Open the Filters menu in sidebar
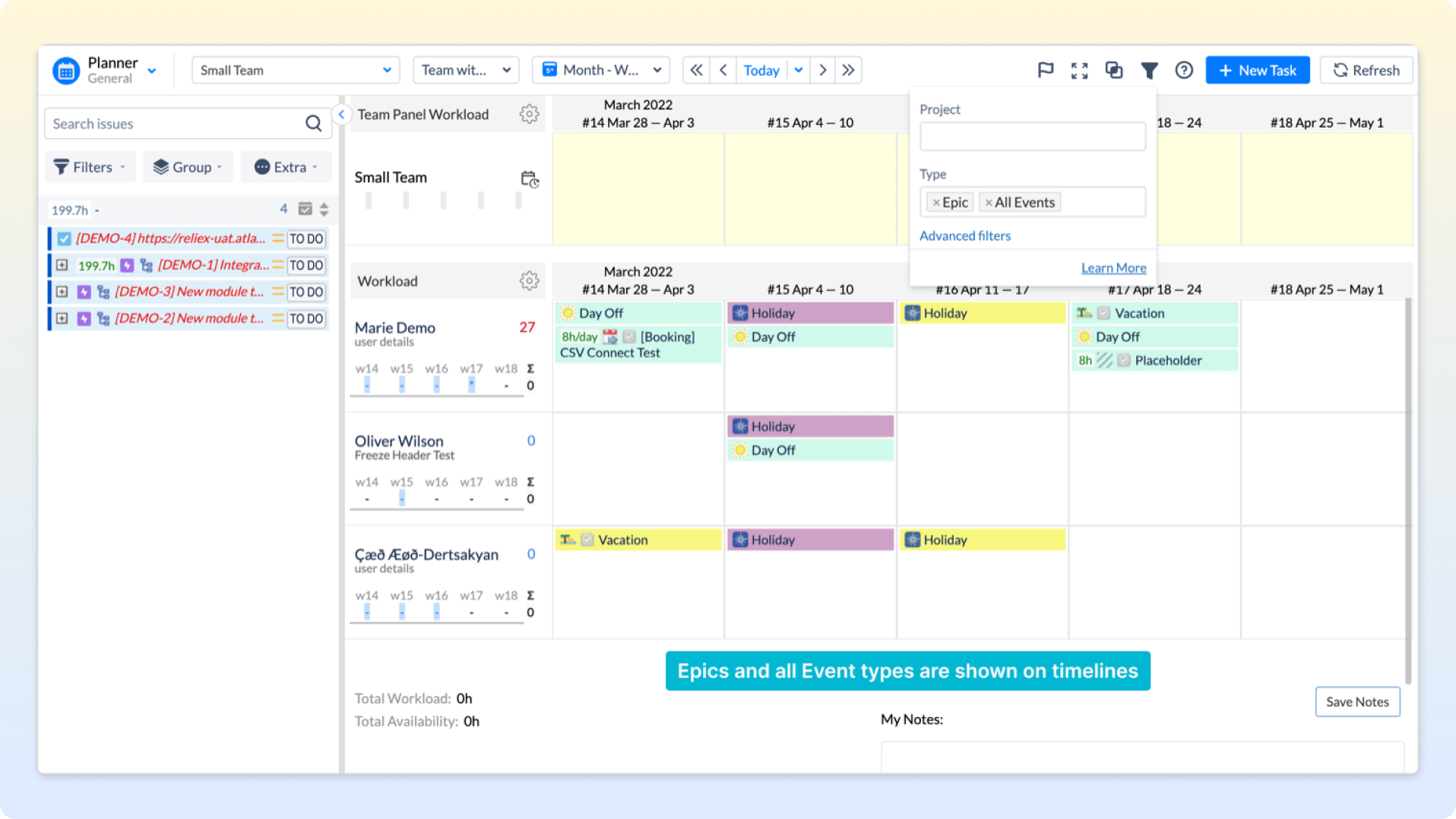The height and width of the screenshot is (819, 1456). (x=90, y=167)
